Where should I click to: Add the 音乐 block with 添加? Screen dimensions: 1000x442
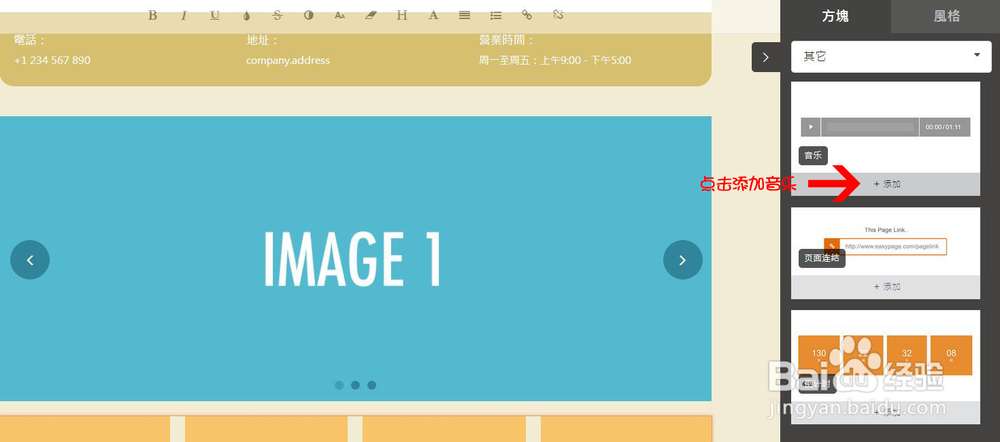click(x=885, y=184)
